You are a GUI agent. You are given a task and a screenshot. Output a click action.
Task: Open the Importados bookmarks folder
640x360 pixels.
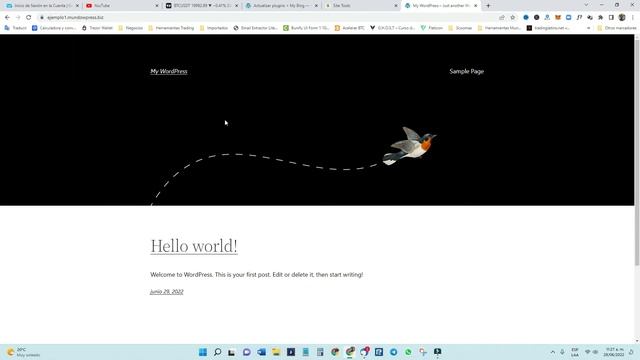(214, 28)
